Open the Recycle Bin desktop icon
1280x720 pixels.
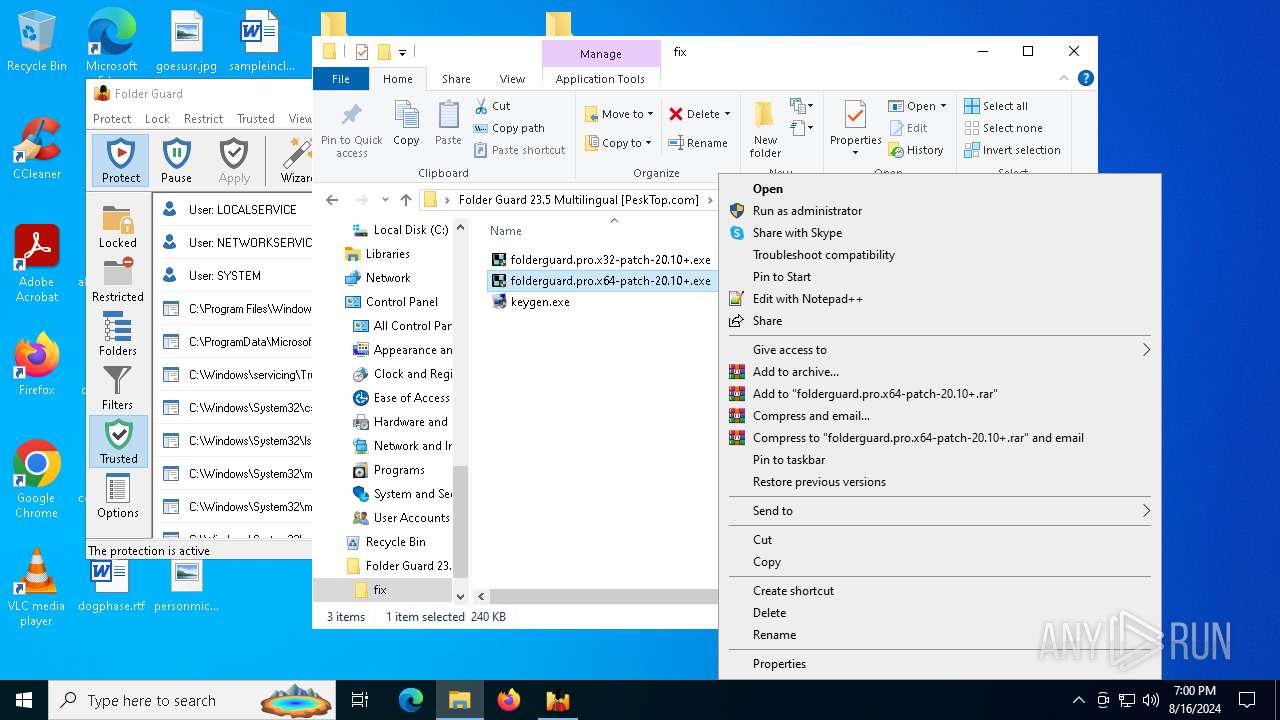coord(36,43)
